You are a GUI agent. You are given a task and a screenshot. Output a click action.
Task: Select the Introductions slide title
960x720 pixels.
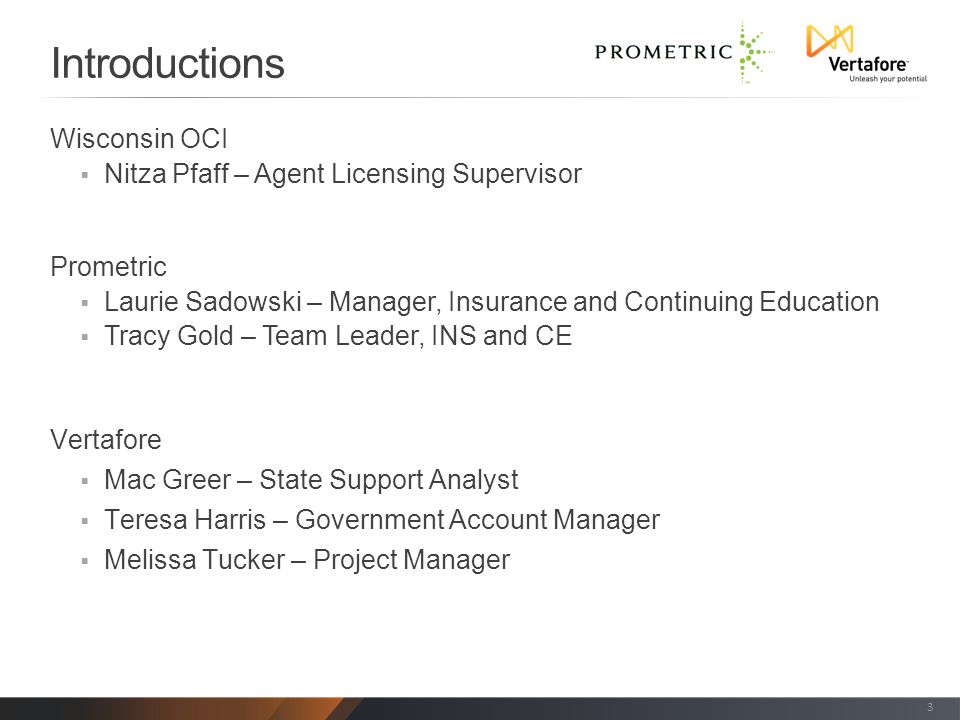click(168, 63)
